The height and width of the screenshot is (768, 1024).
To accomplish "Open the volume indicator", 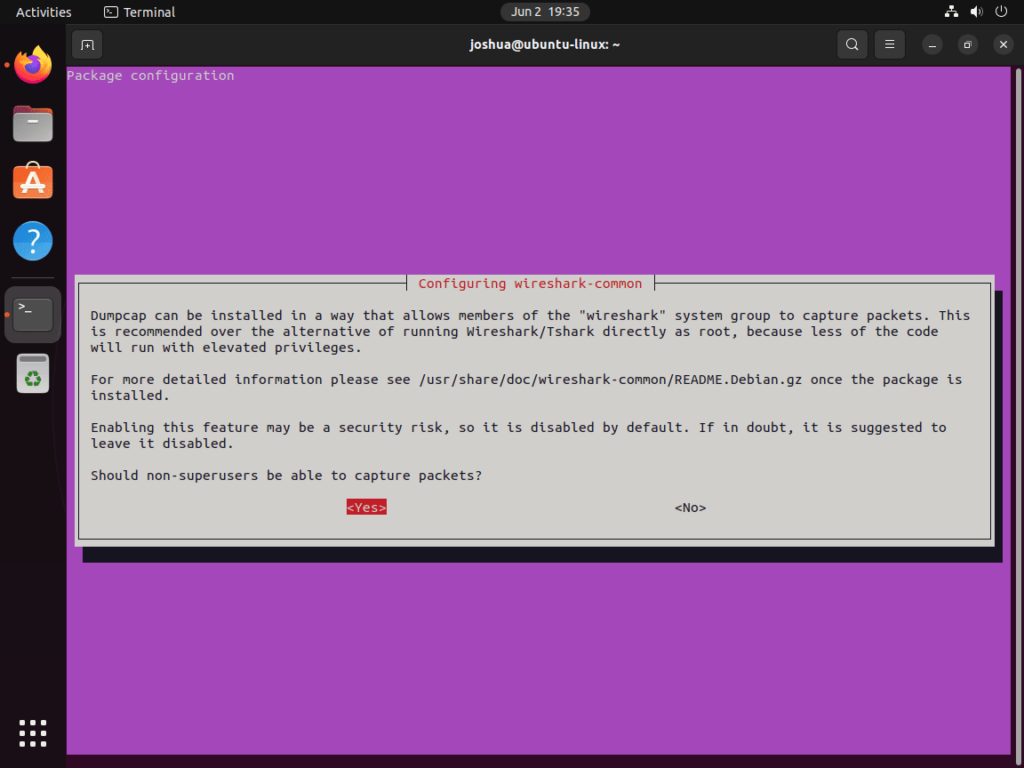I will (976, 12).
